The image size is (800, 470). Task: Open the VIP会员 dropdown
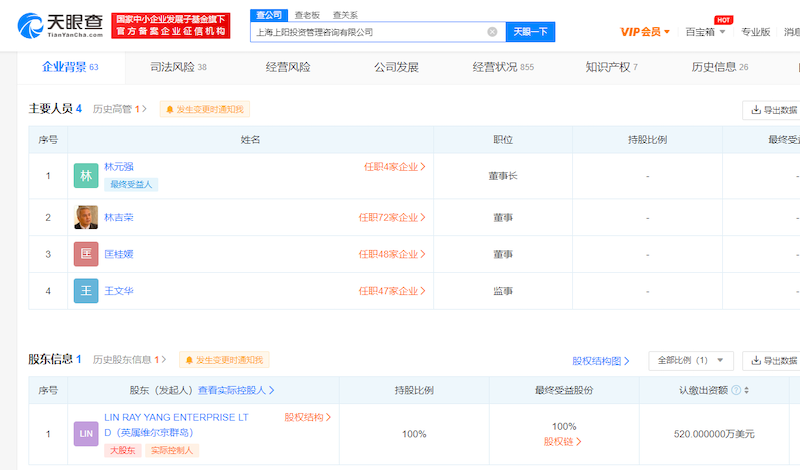coord(645,32)
